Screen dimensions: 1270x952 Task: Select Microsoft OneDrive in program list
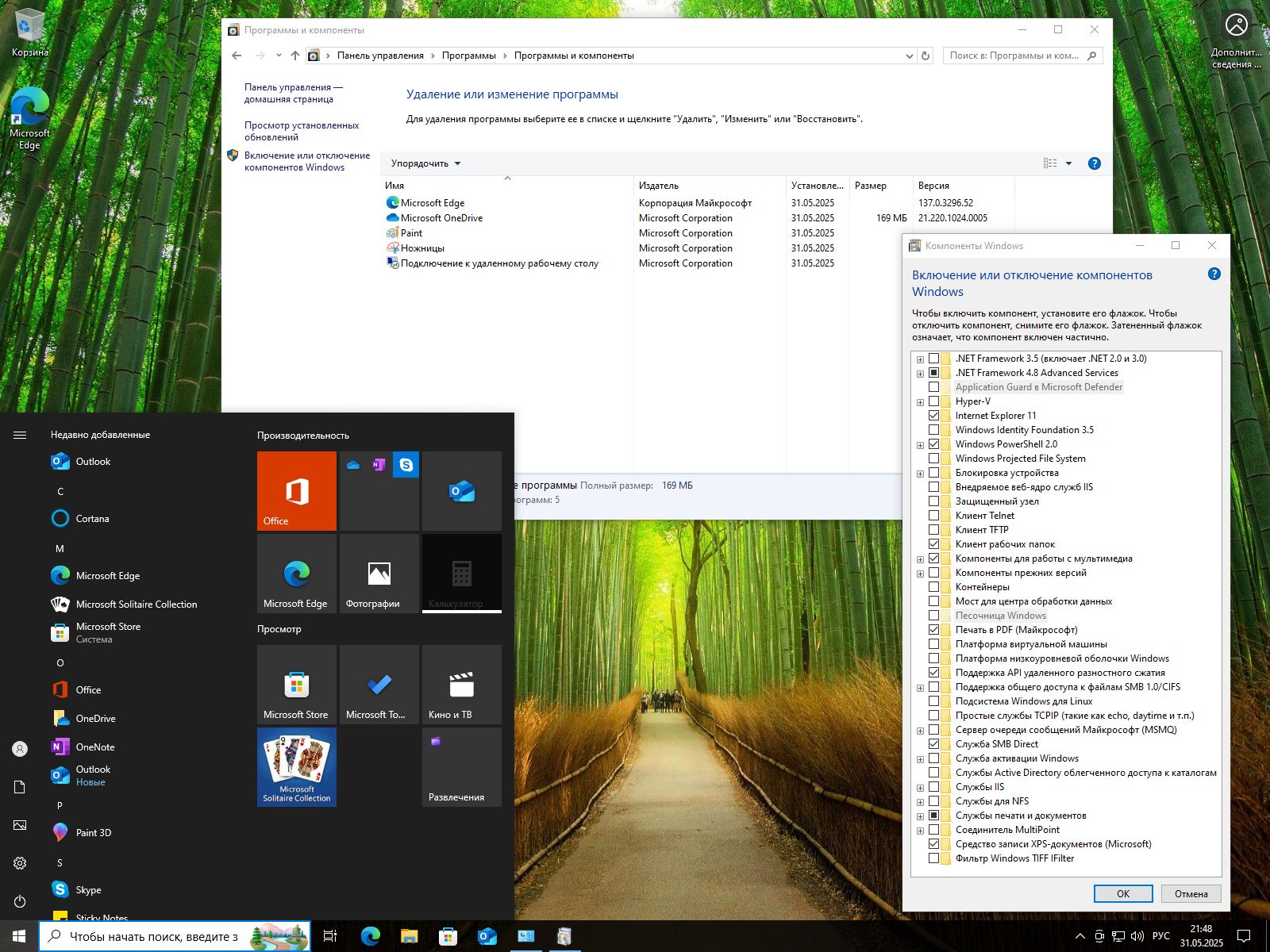click(x=441, y=218)
